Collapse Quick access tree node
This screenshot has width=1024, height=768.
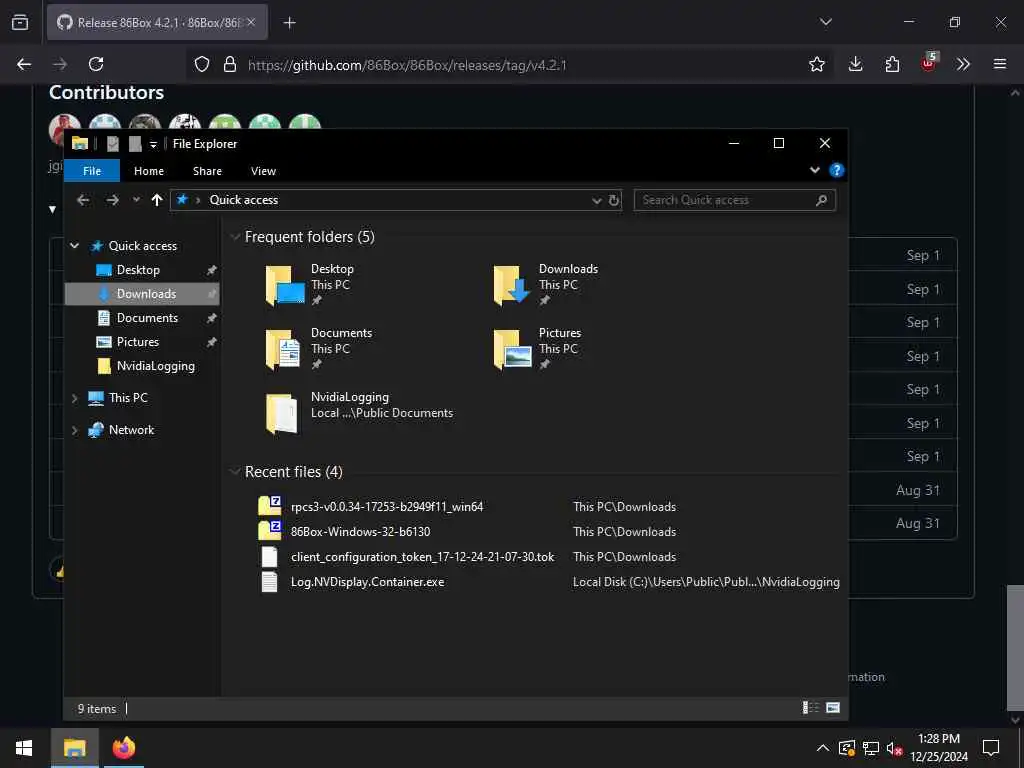click(74, 246)
